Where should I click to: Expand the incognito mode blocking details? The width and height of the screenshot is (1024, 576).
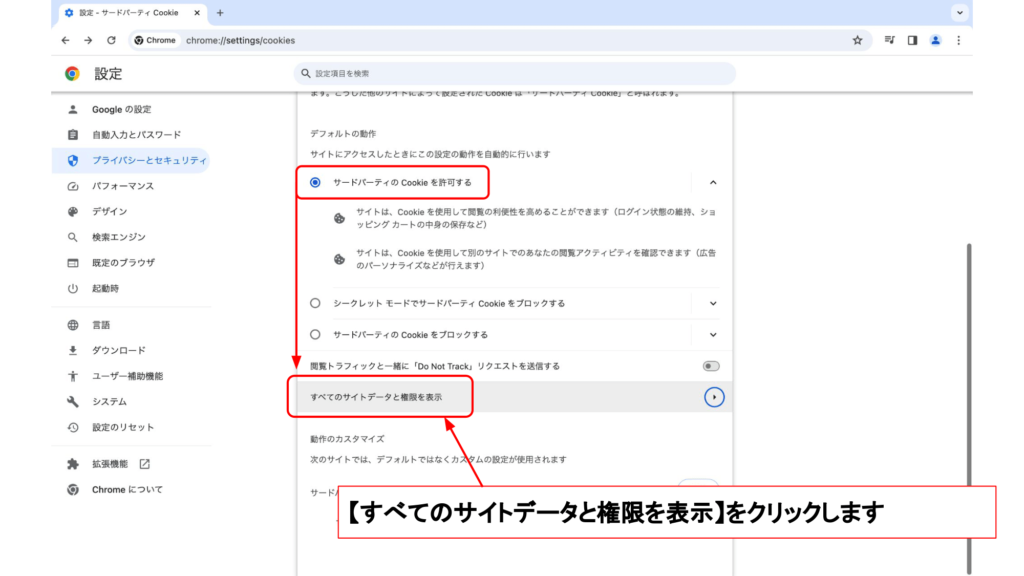coord(713,303)
